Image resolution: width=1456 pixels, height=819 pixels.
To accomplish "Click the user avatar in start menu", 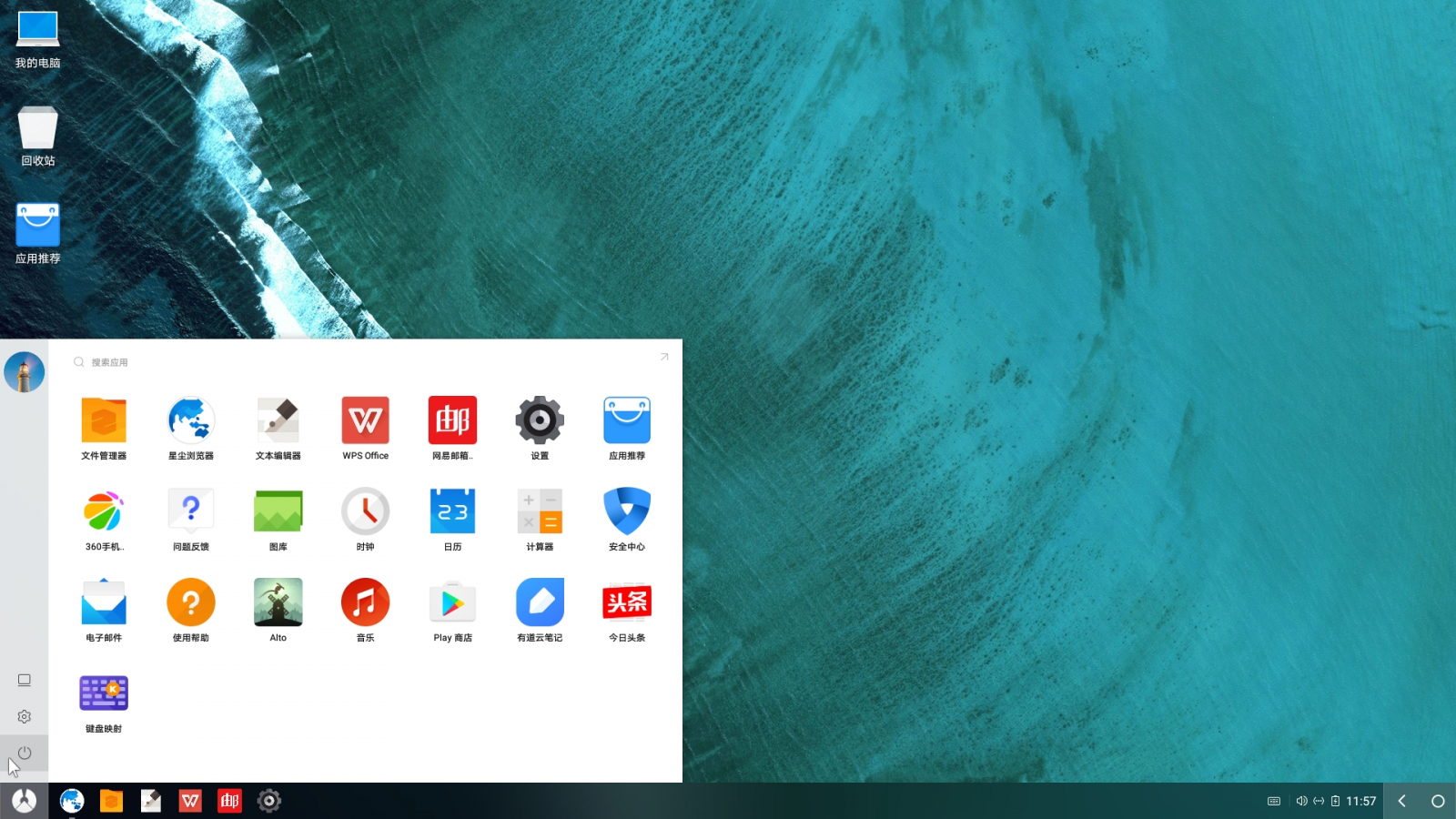I will (x=25, y=372).
